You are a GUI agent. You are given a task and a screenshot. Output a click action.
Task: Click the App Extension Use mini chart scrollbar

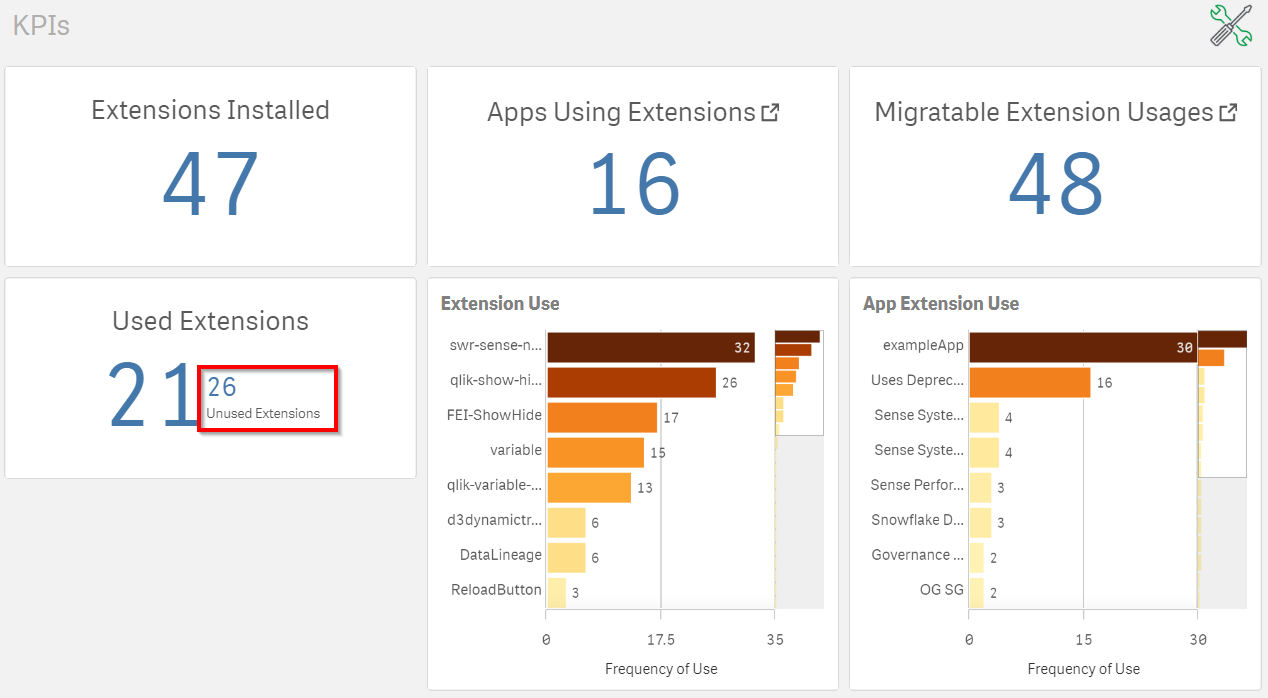click(1222, 403)
